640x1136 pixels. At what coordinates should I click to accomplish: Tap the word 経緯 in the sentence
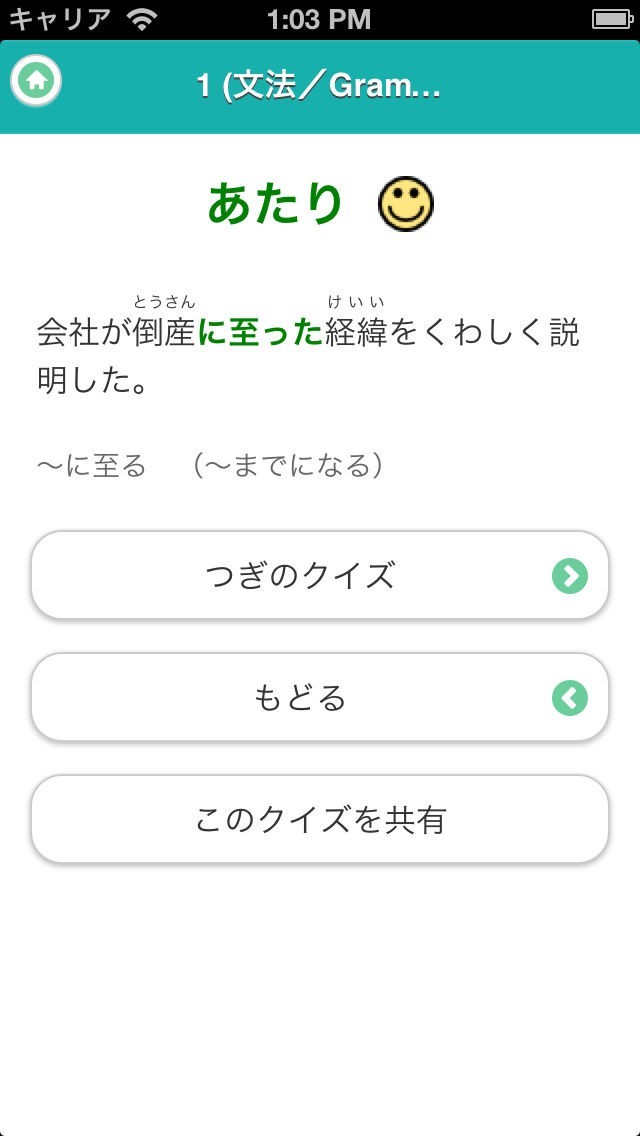(356, 333)
